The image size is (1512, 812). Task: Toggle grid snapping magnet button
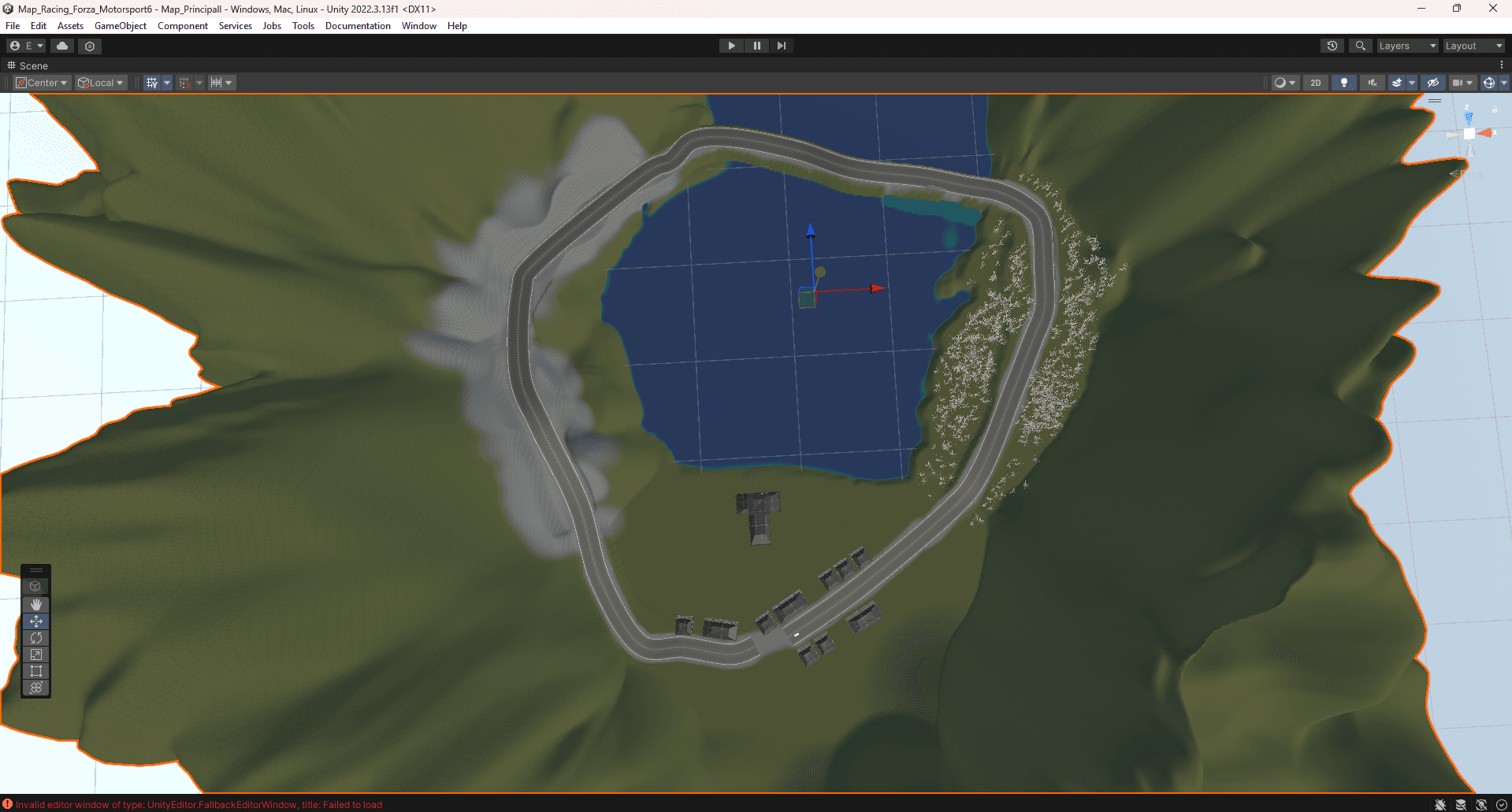[184, 83]
